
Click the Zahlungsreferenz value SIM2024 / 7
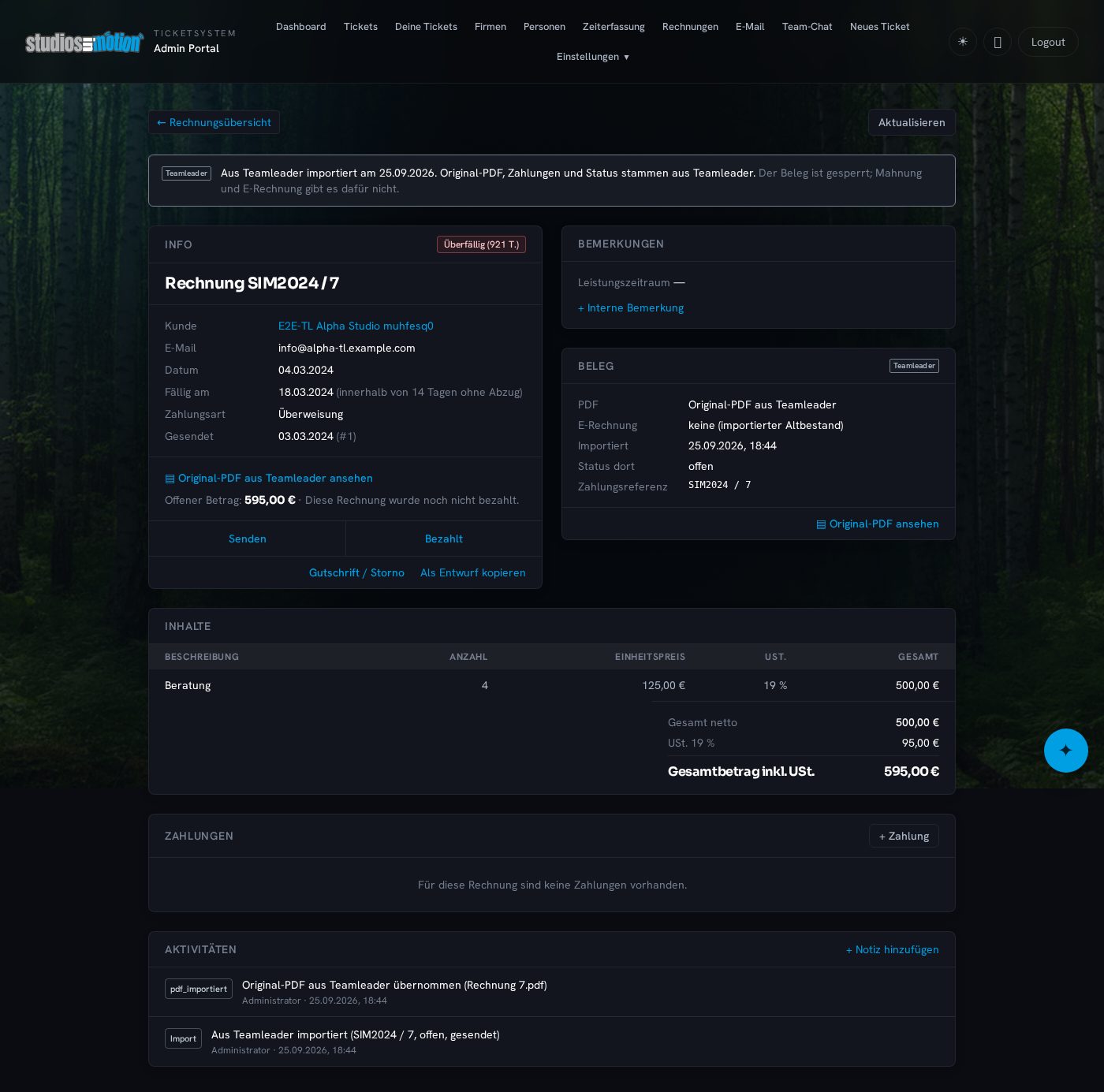click(720, 485)
